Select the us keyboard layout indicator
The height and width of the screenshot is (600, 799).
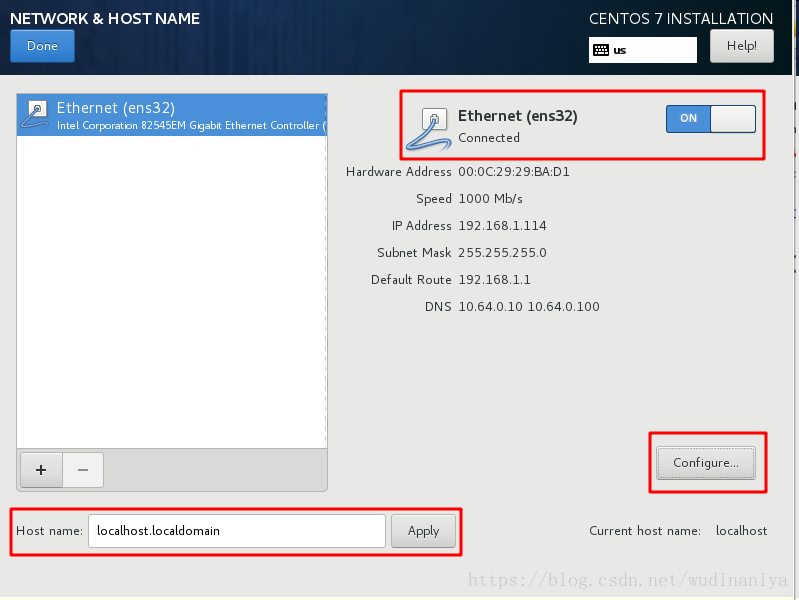(x=643, y=50)
